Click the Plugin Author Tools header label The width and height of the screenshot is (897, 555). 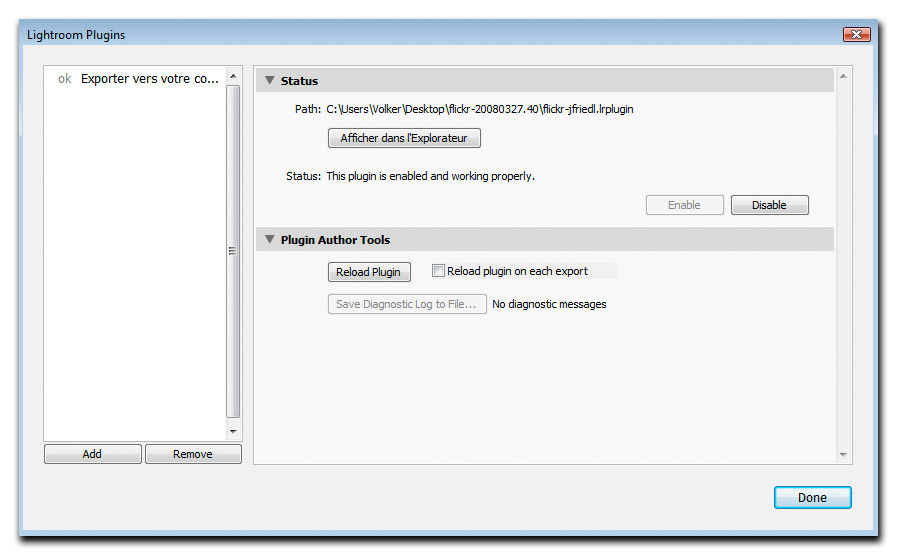[x=335, y=240]
